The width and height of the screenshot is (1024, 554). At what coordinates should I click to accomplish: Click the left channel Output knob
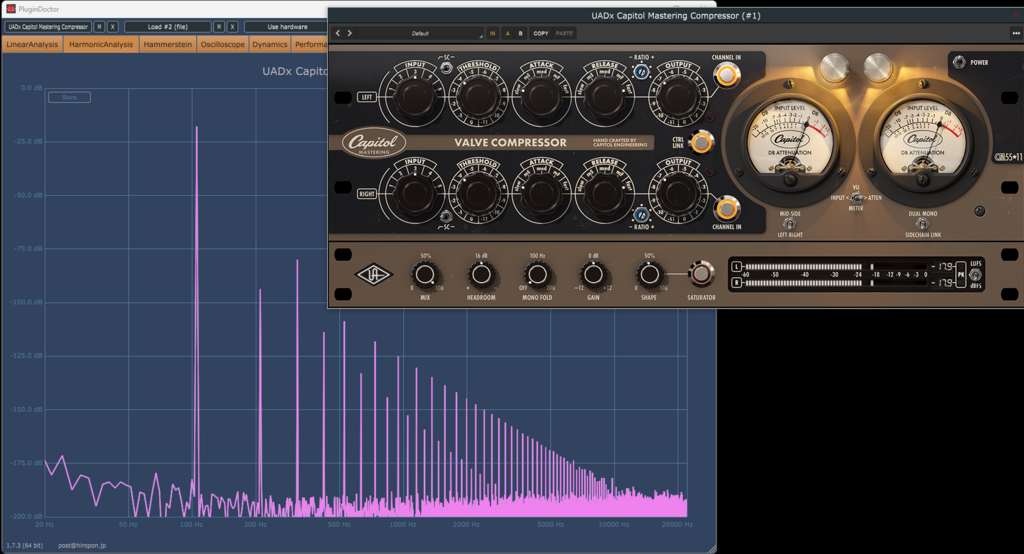click(x=677, y=97)
